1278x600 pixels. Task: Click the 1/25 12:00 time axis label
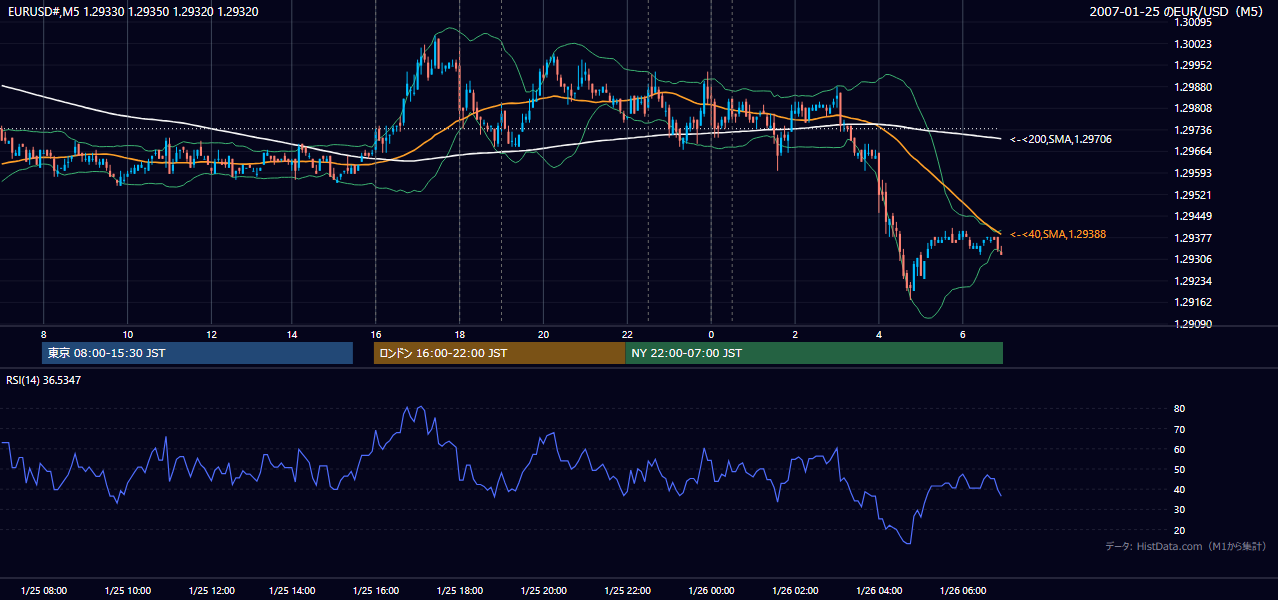(x=211, y=590)
